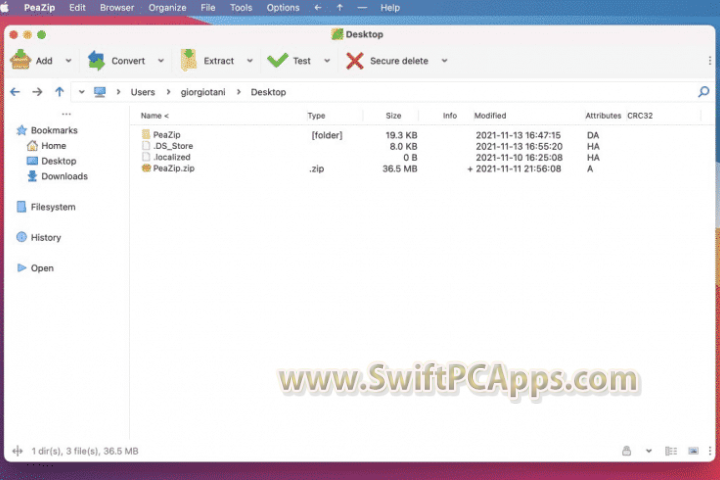Sort by the Name column header
720x480 pixels.
(x=155, y=116)
